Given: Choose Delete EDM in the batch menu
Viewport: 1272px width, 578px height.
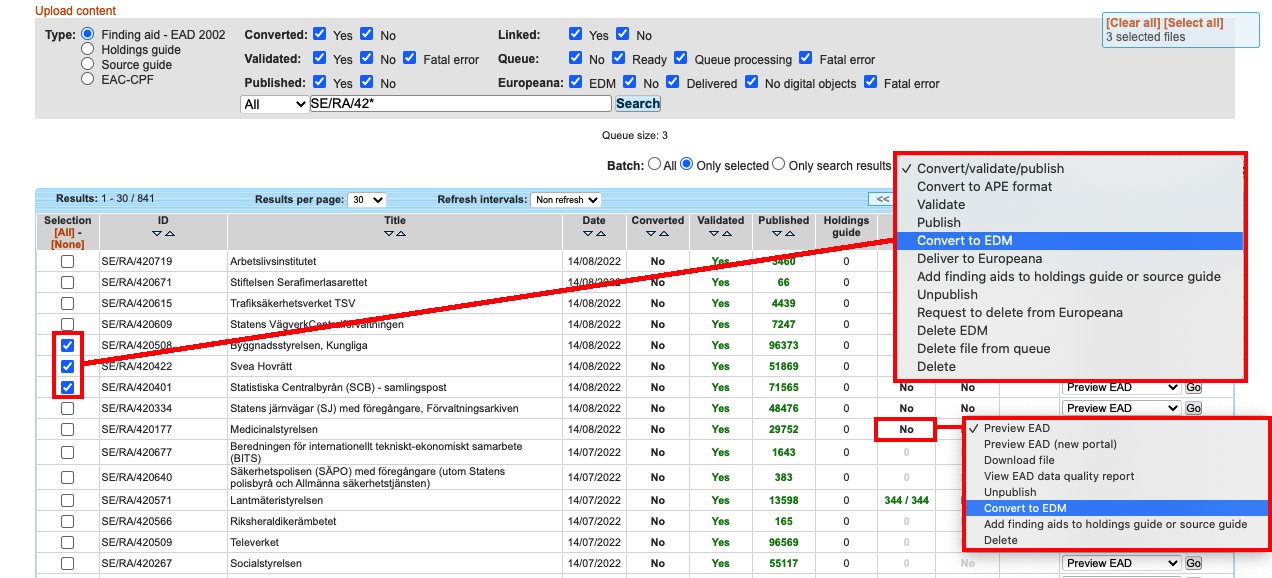Looking at the screenshot, I should (1069, 331).
